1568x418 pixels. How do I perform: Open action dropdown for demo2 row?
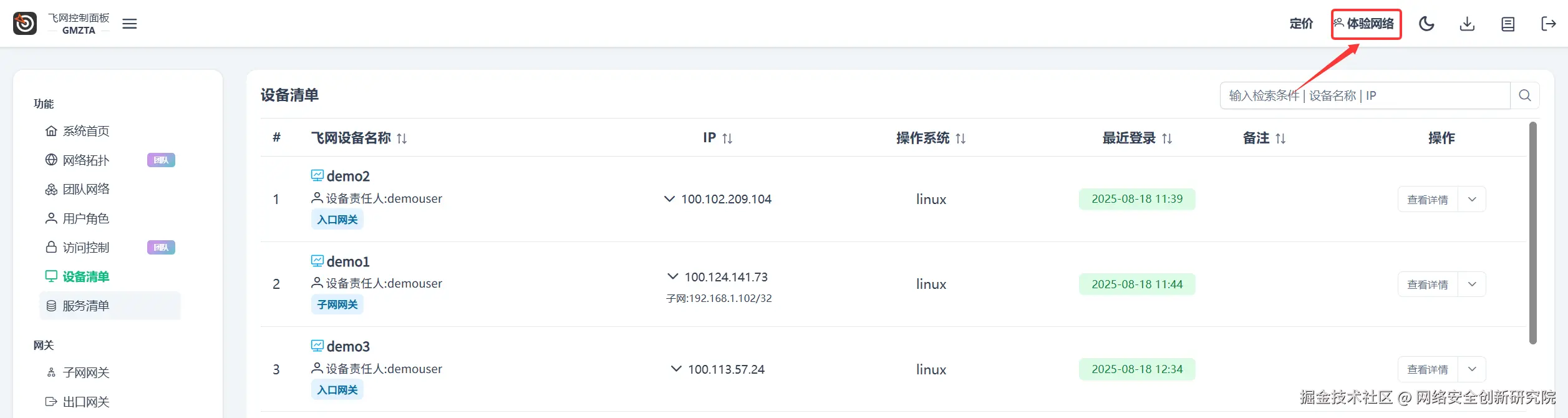coord(1472,200)
